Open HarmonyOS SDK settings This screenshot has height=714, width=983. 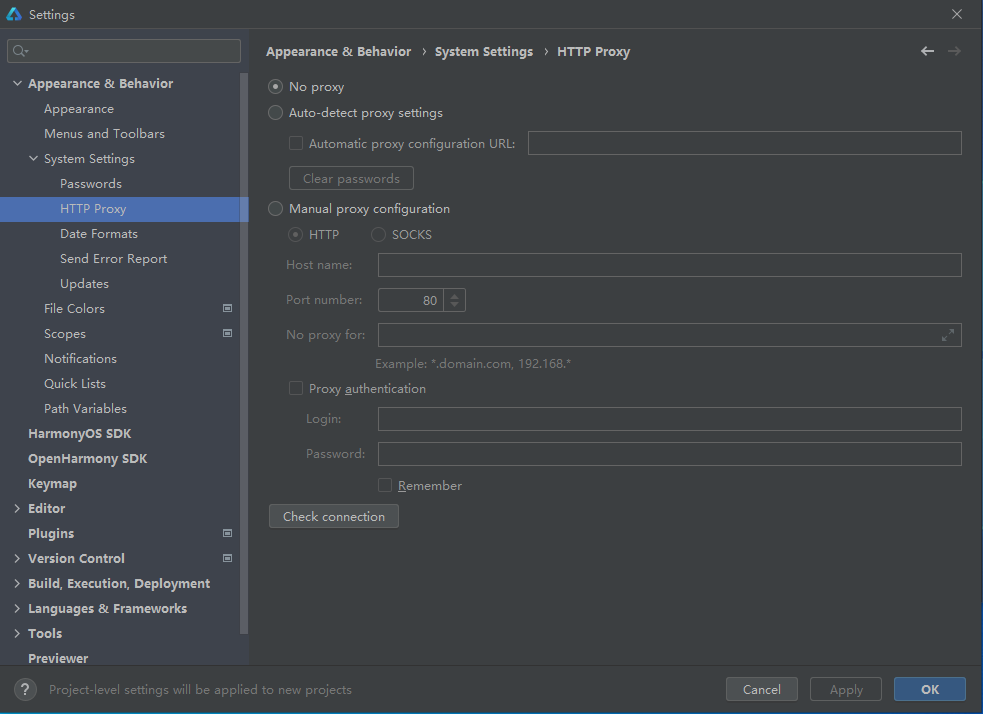[x=80, y=434]
